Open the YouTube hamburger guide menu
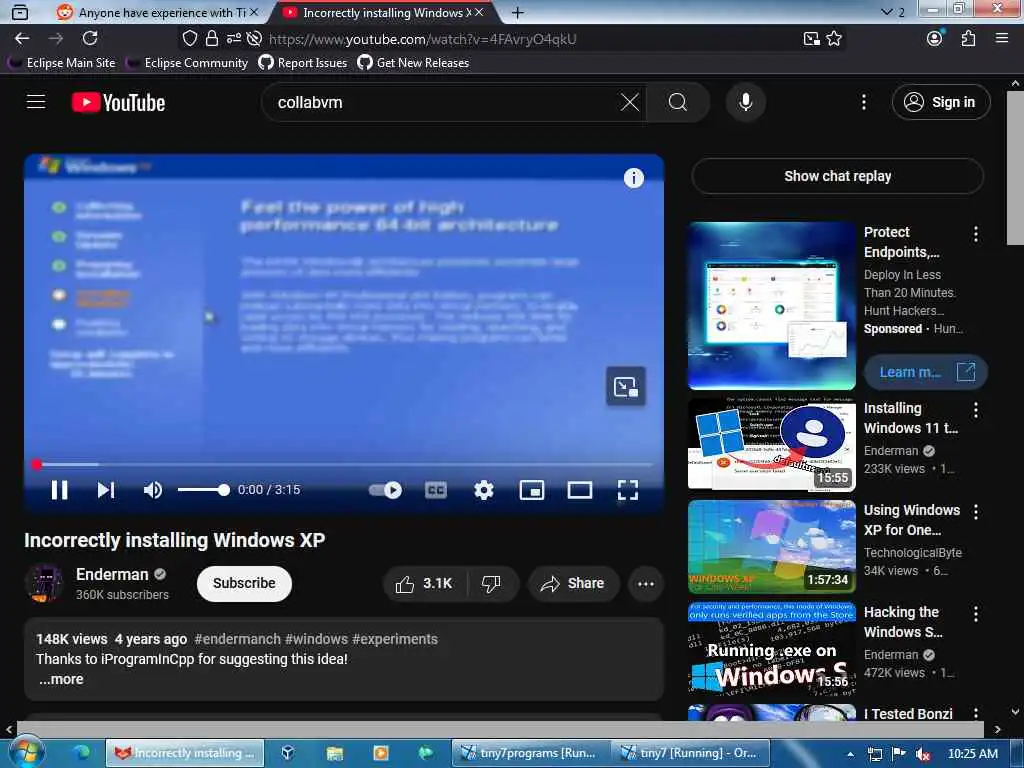1024x768 pixels. tap(36, 102)
